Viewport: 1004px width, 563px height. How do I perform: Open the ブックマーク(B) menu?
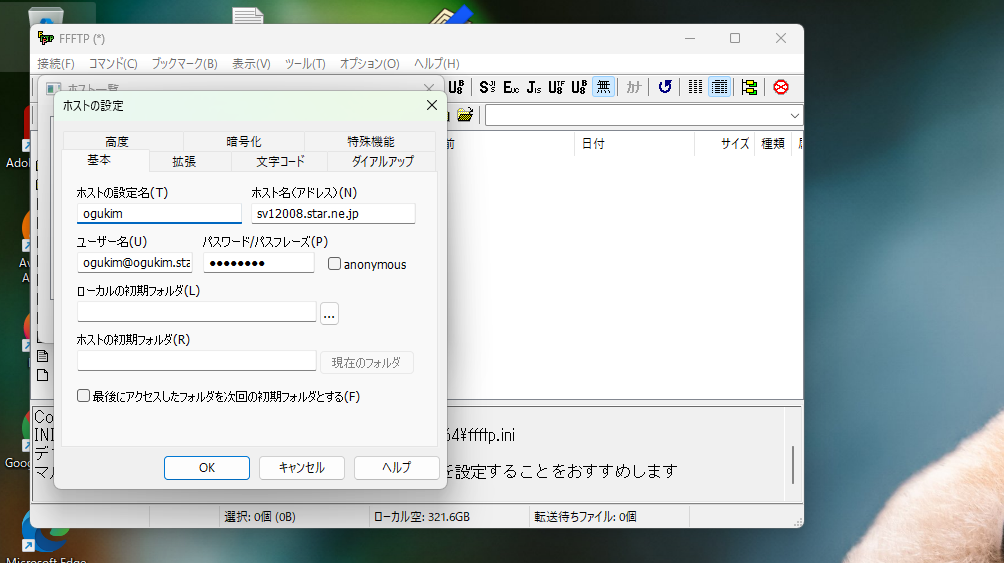(184, 63)
